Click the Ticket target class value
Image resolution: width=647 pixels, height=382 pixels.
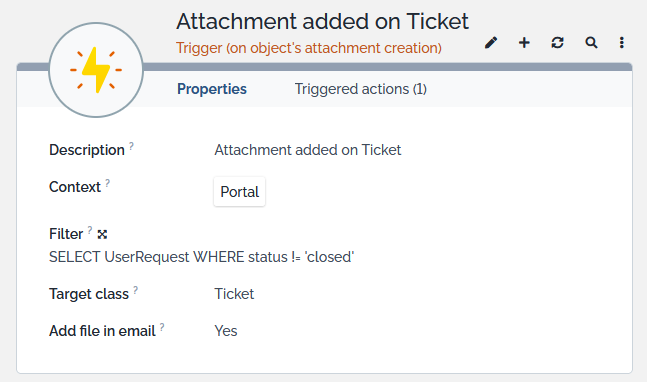[x=234, y=294]
